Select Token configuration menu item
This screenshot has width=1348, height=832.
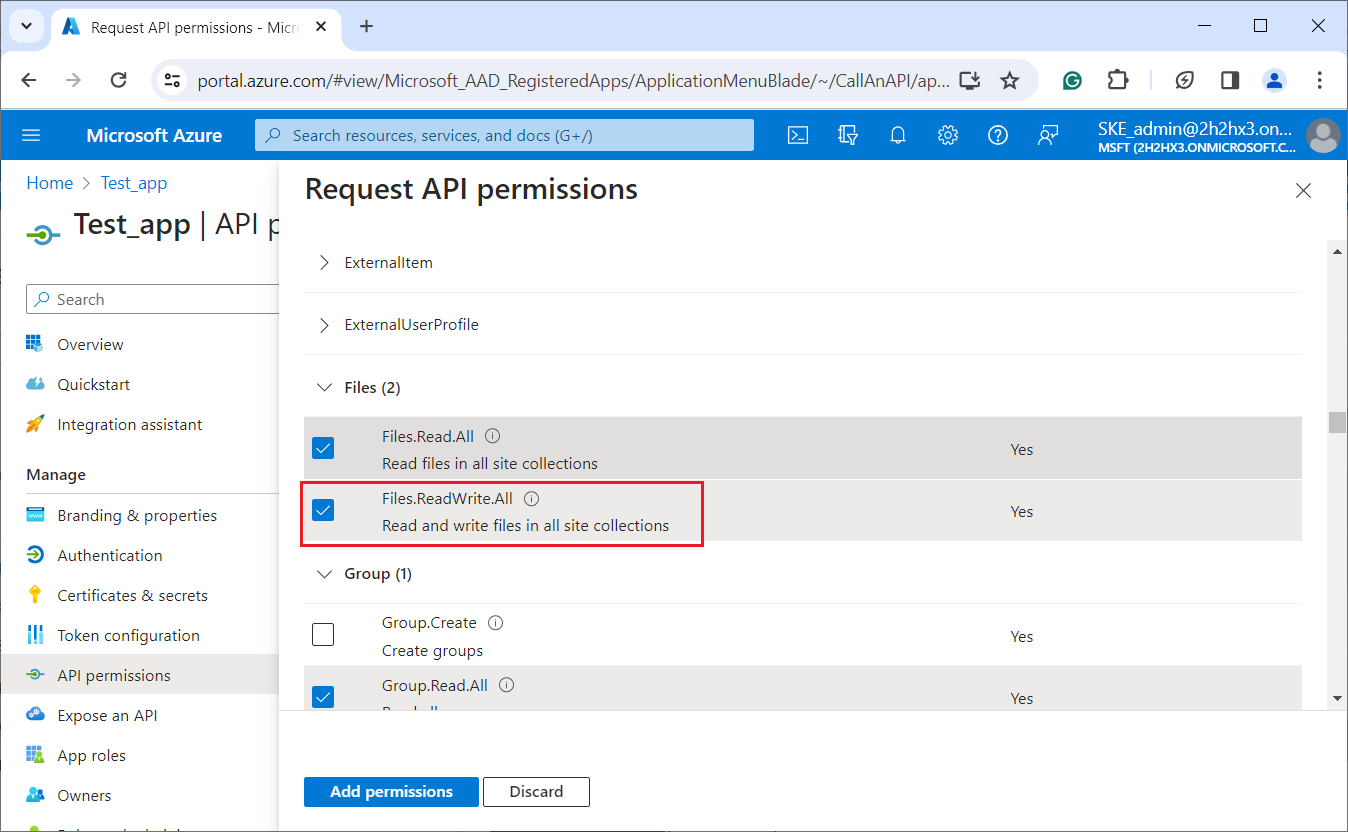pyautogui.click(x=128, y=635)
